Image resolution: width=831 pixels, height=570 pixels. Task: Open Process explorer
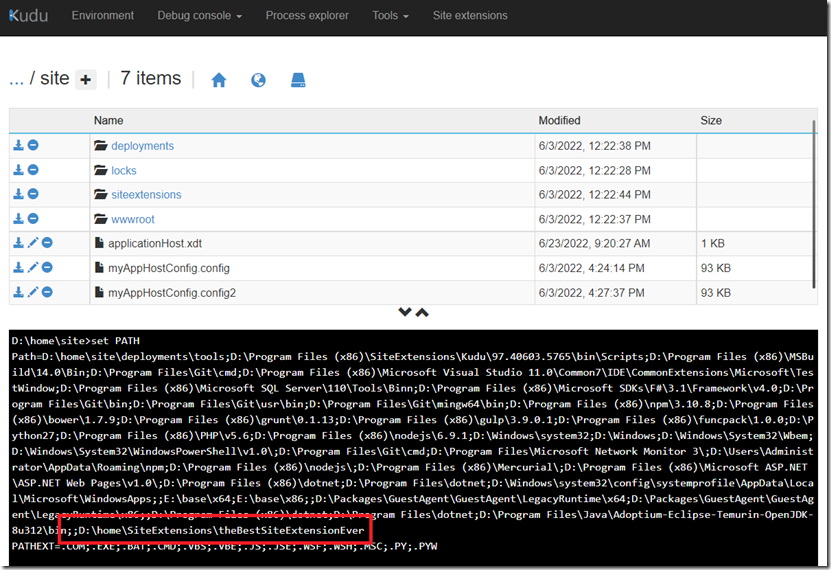307,16
